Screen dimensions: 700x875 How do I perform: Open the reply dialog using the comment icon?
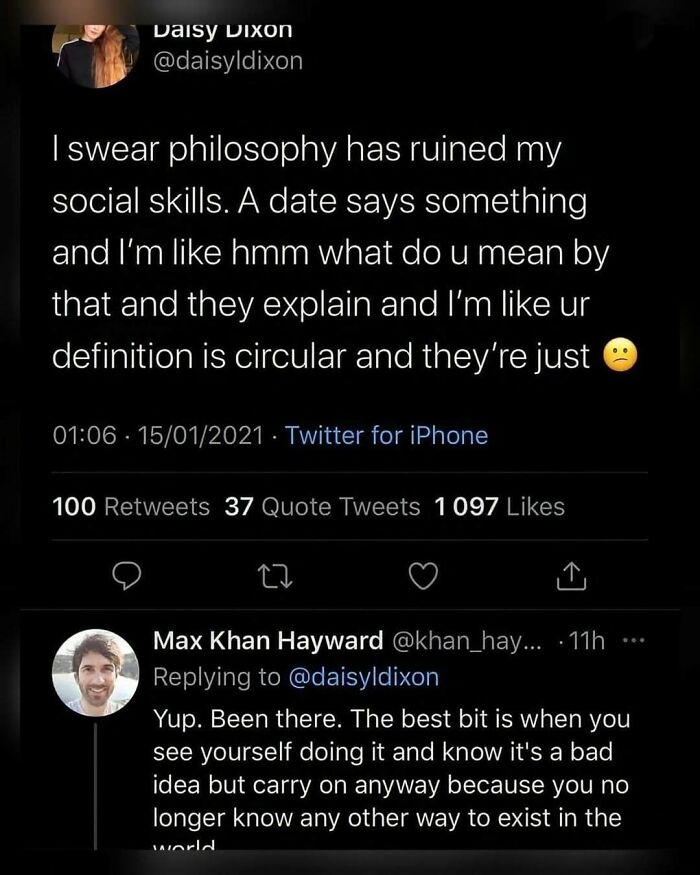pos(128,573)
